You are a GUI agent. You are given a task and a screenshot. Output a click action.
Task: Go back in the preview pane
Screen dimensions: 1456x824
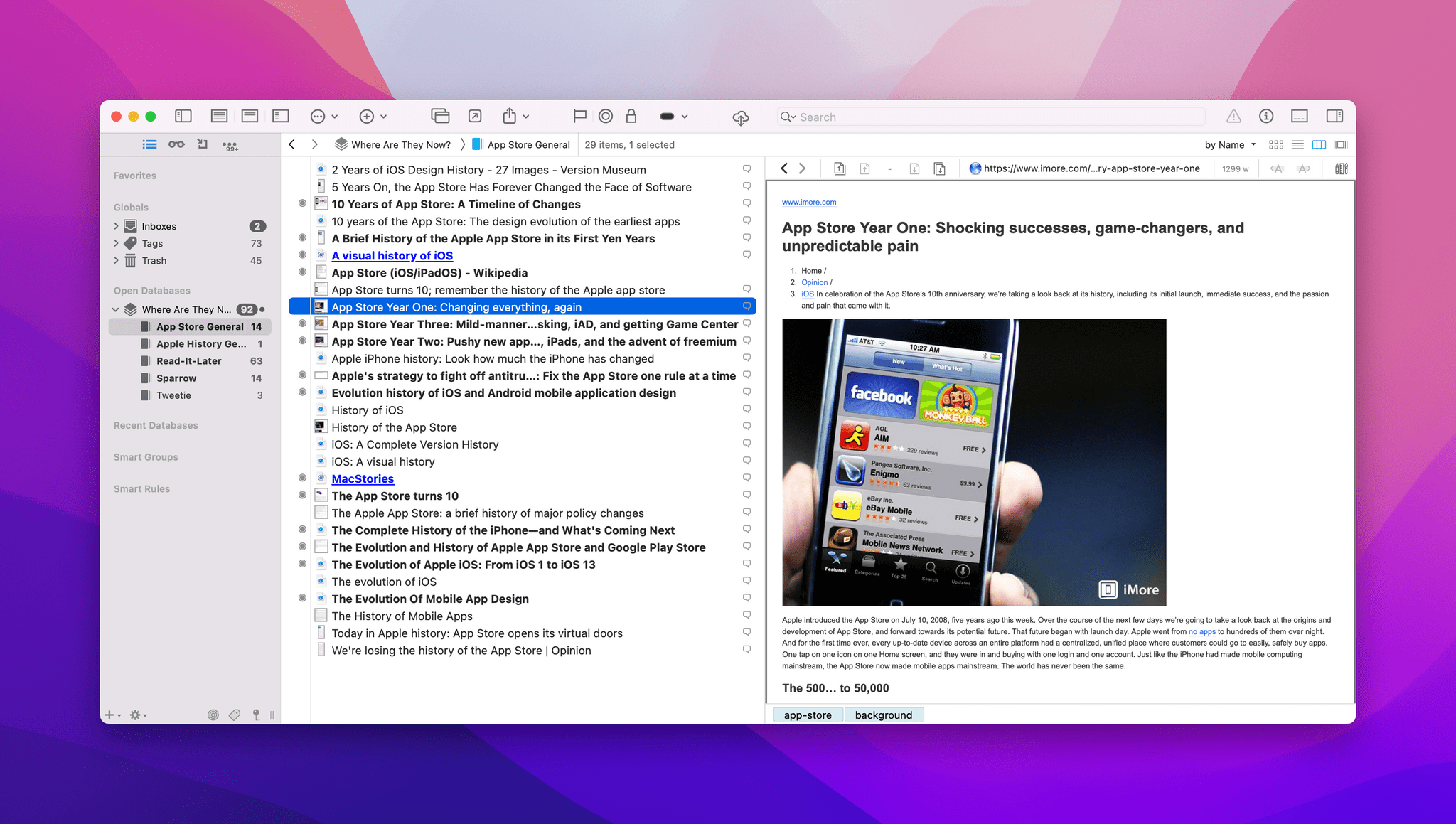point(784,168)
